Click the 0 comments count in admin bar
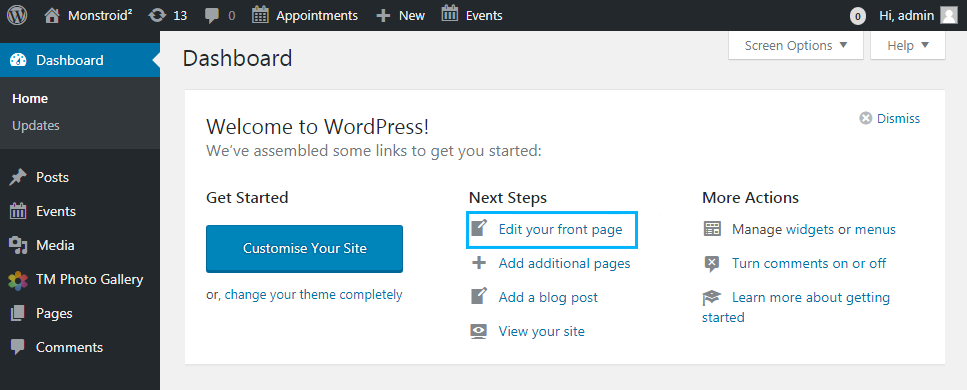967x390 pixels. click(x=231, y=15)
